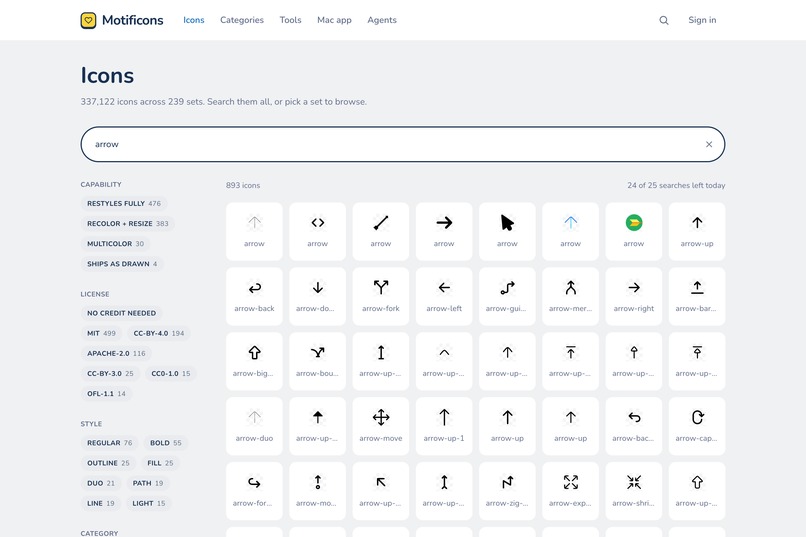Screen dimensions: 806x537
Task: Choose the light blue up 'arrow' icon
Action: click(x=571, y=231)
